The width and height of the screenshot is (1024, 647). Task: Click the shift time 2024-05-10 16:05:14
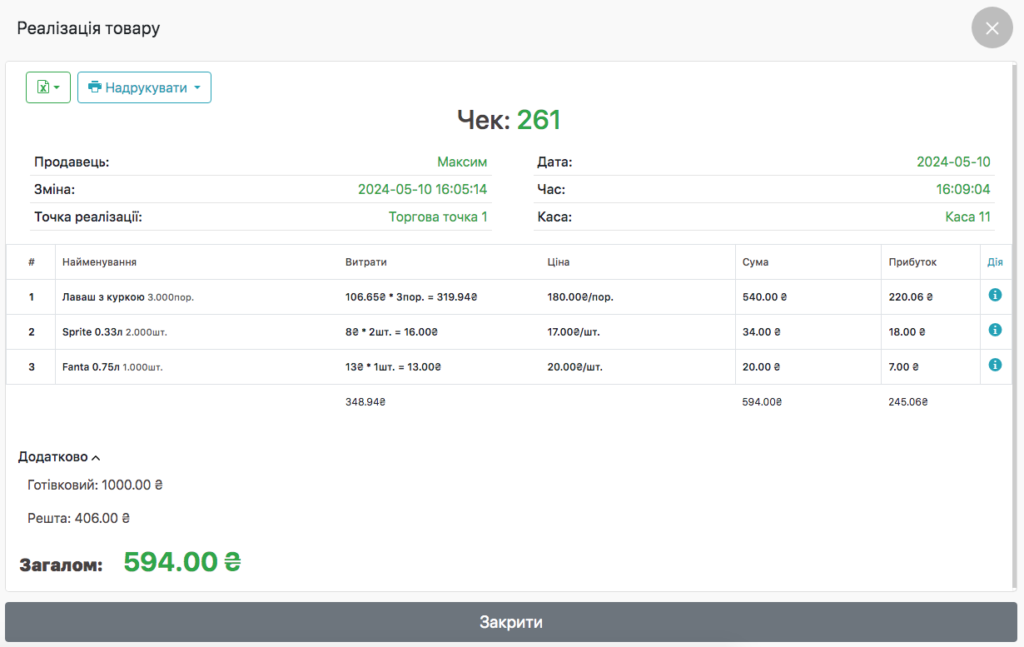tap(422, 189)
